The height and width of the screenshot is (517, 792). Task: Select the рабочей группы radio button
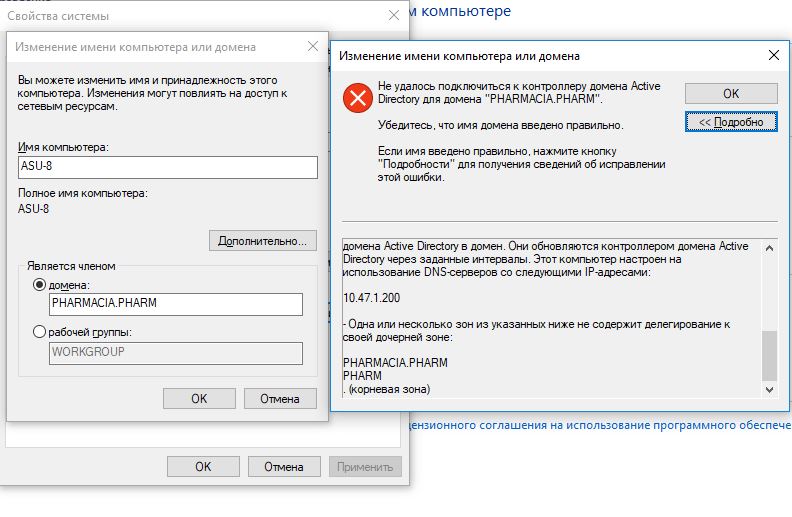tap(39, 332)
